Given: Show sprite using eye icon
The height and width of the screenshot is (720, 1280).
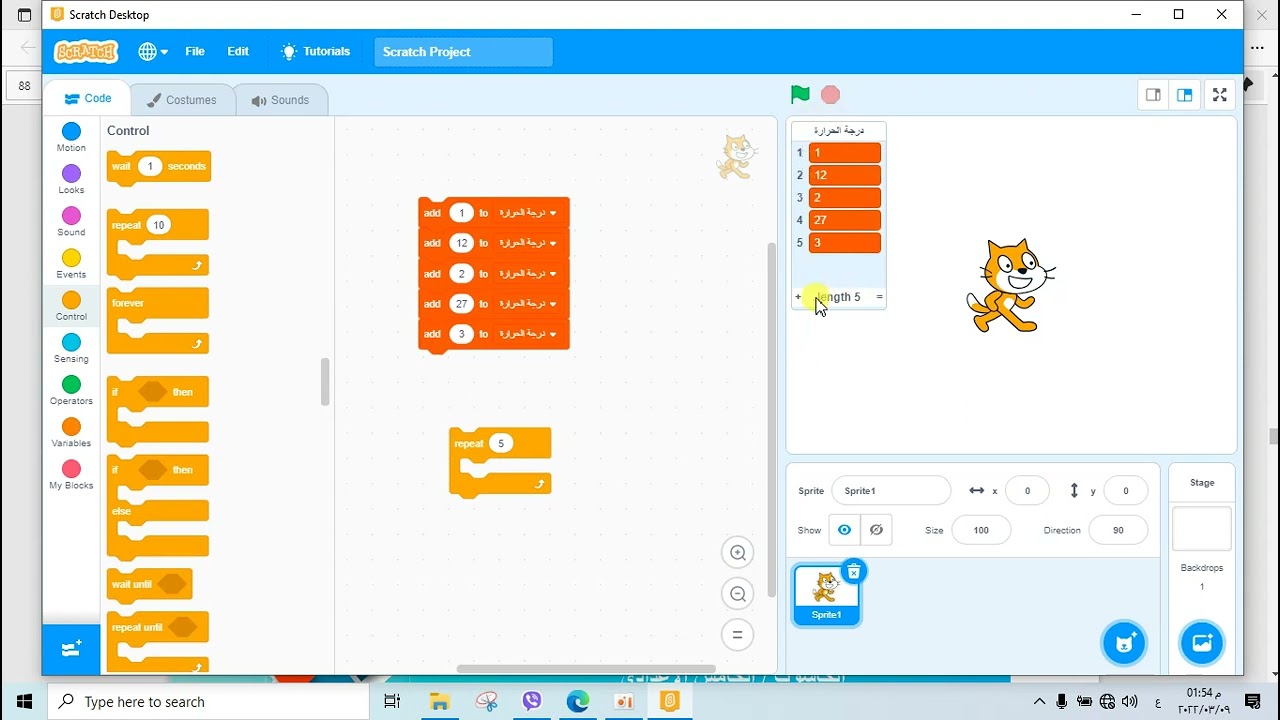Looking at the screenshot, I should click(844, 530).
